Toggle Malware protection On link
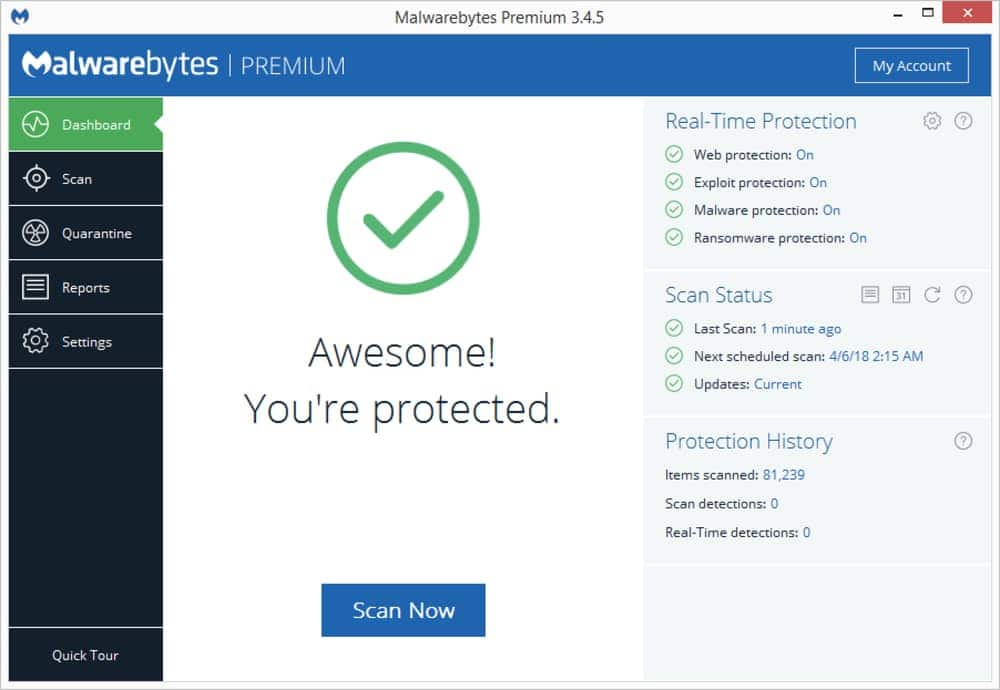The height and width of the screenshot is (690, 1000). pos(832,210)
